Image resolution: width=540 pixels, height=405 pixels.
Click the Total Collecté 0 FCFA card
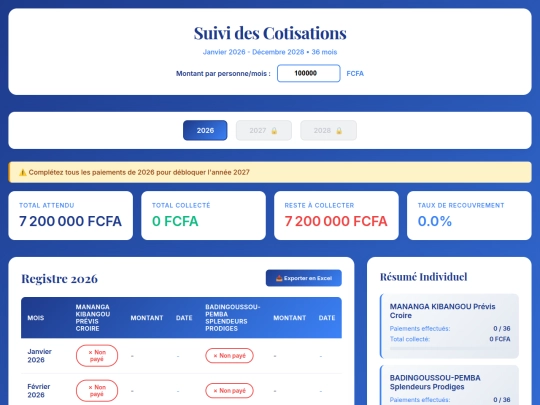tap(203, 216)
